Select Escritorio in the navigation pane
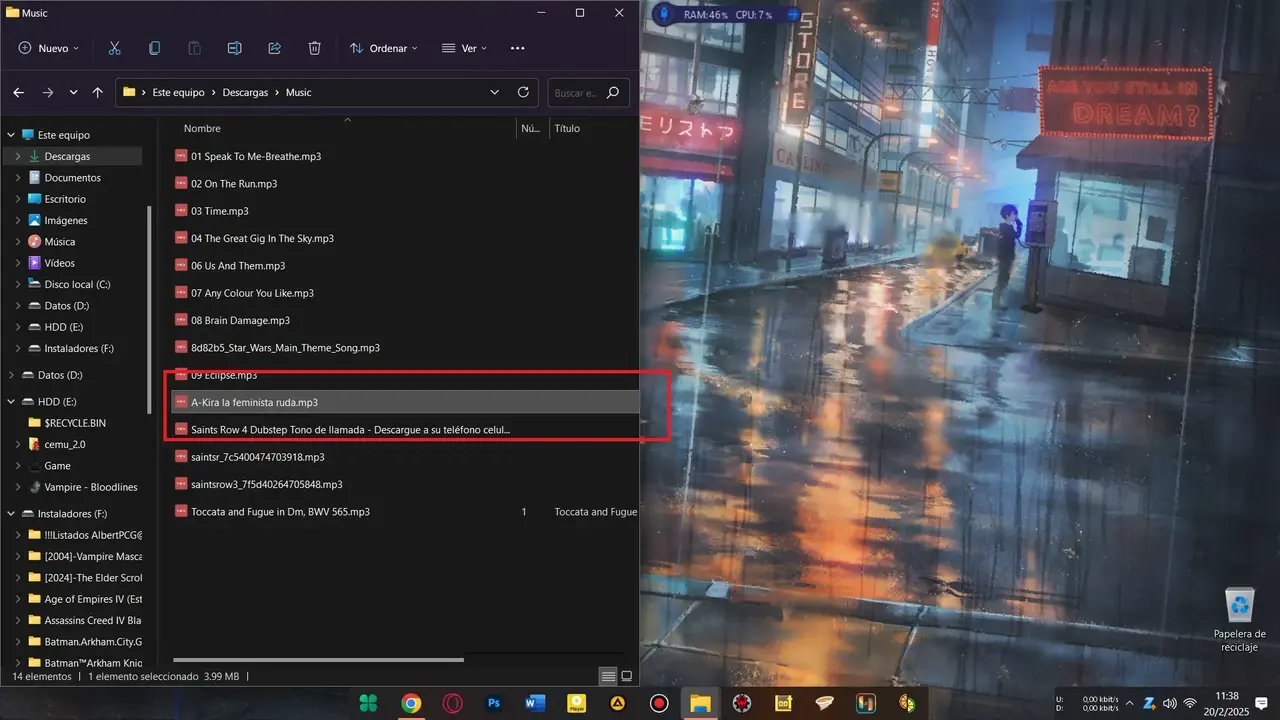1280x720 pixels. point(65,199)
